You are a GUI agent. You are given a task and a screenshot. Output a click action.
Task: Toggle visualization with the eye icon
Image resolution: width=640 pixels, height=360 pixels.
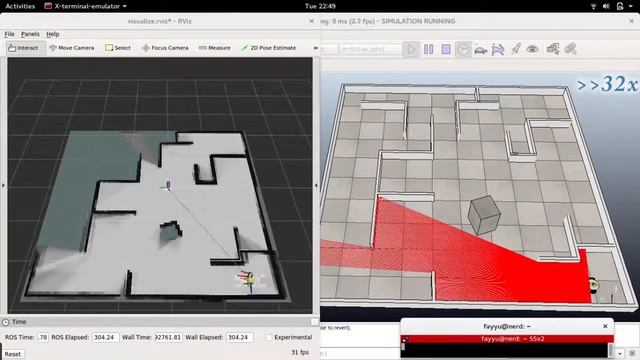click(x=532, y=49)
